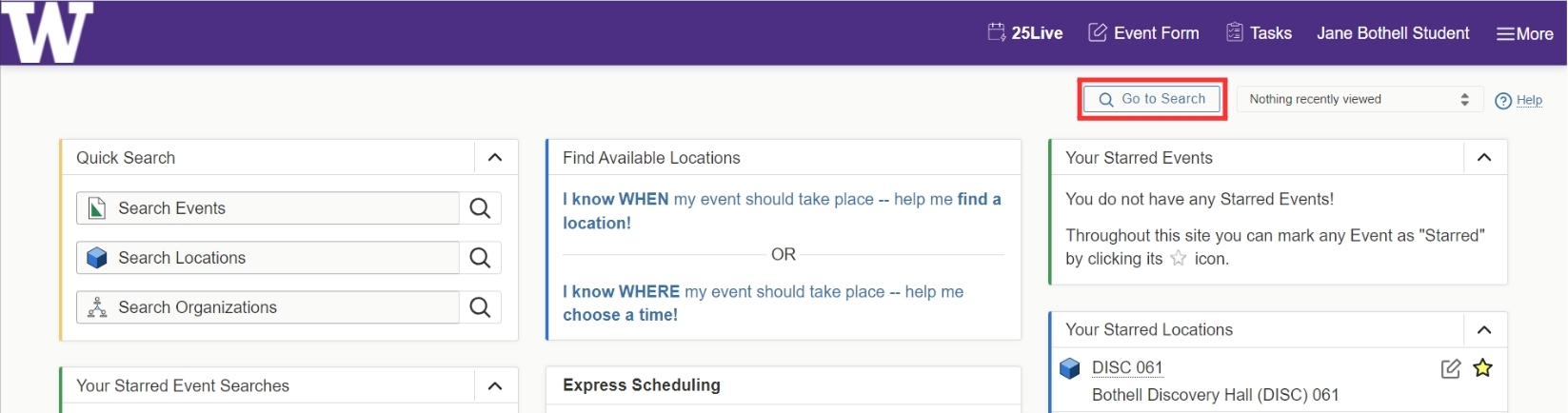The height and width of the screenshot is (413, 1568).
Task: Collapse the Your Starred Locations panel
Action: pos(1484,330)
